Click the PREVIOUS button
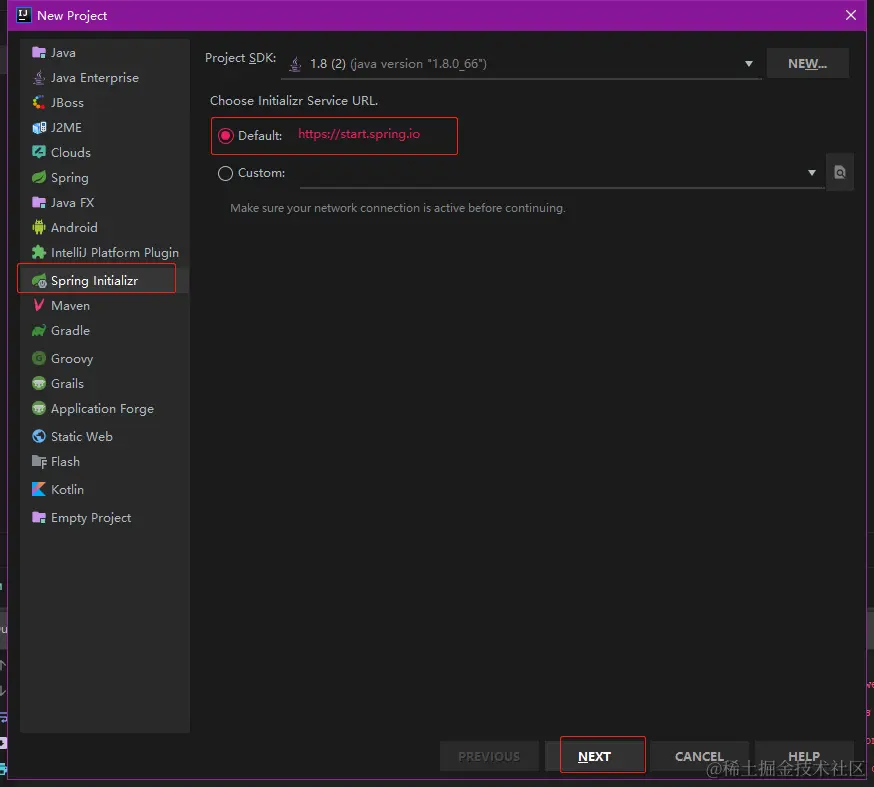 tap(489, 756)
